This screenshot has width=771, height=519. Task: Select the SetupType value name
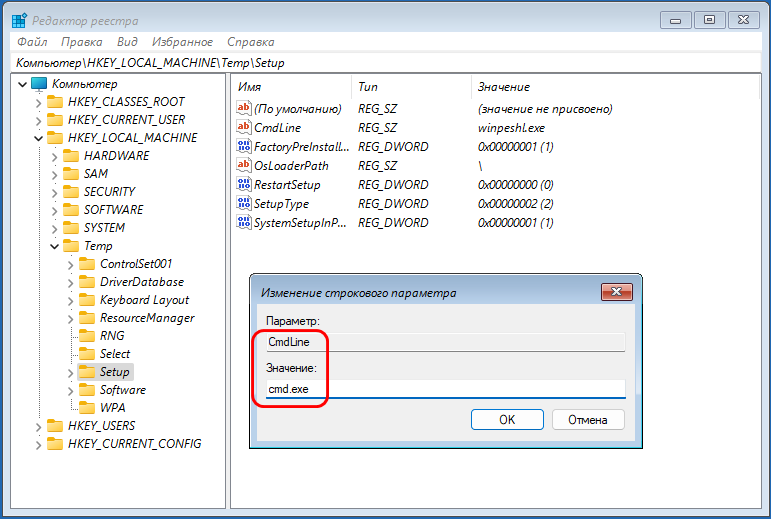pyautogui.click(x=281, y=204)
